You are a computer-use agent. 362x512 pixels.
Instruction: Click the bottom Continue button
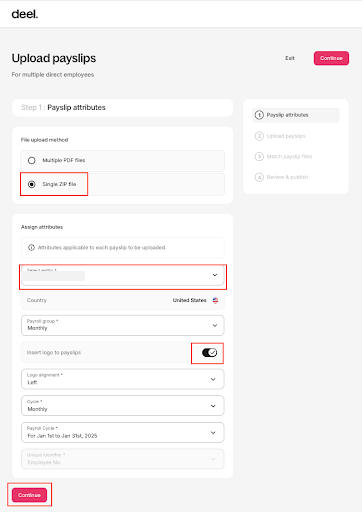tap(29, 495)
